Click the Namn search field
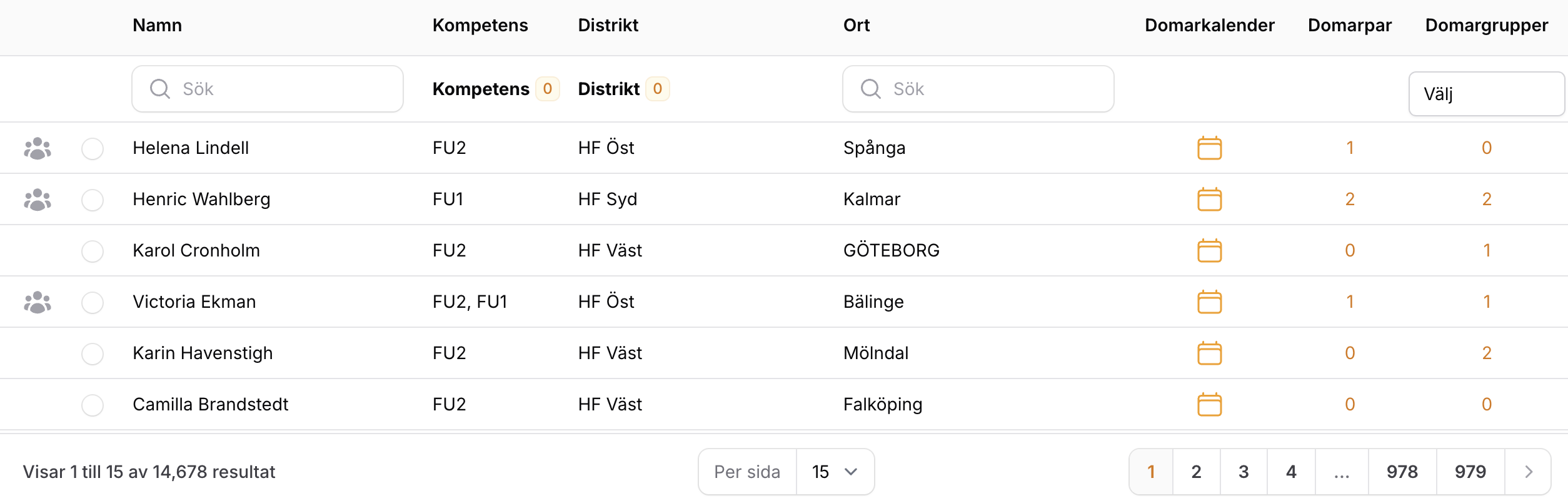 tap(268, 89)
